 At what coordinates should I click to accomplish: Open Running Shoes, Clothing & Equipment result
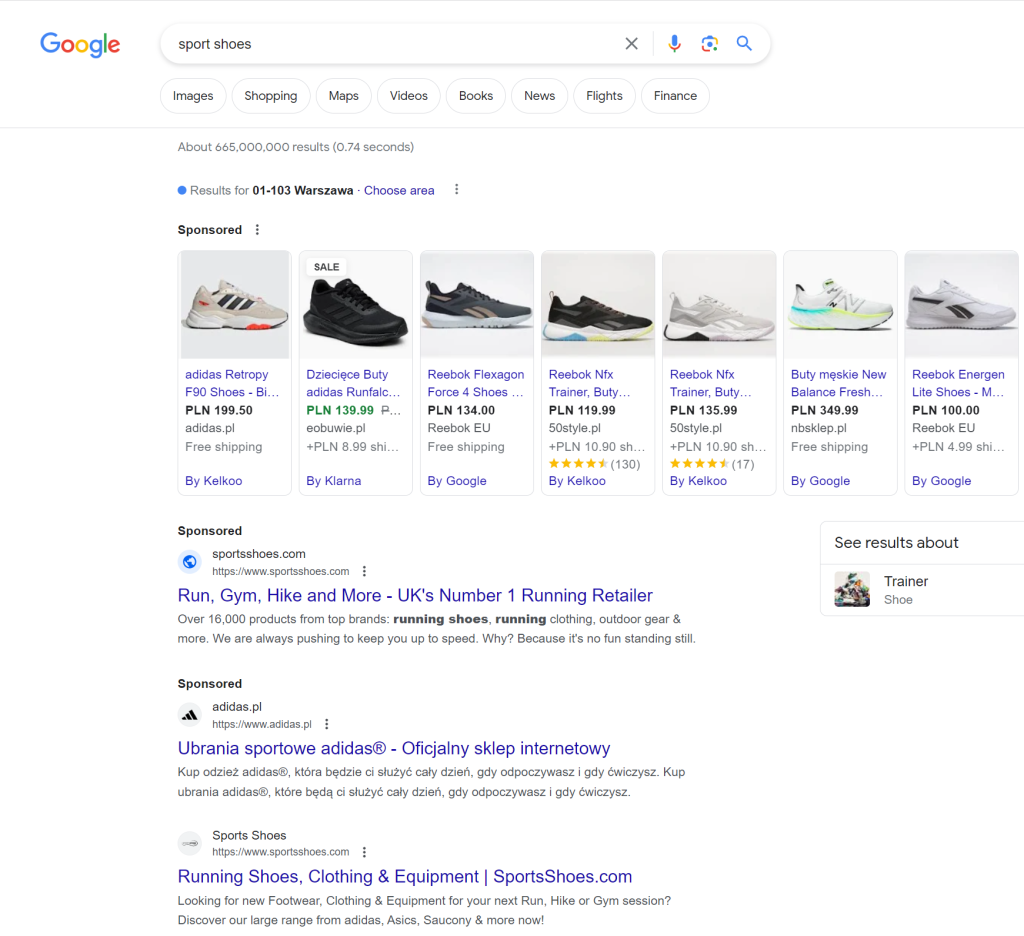[x=405, y=877]
